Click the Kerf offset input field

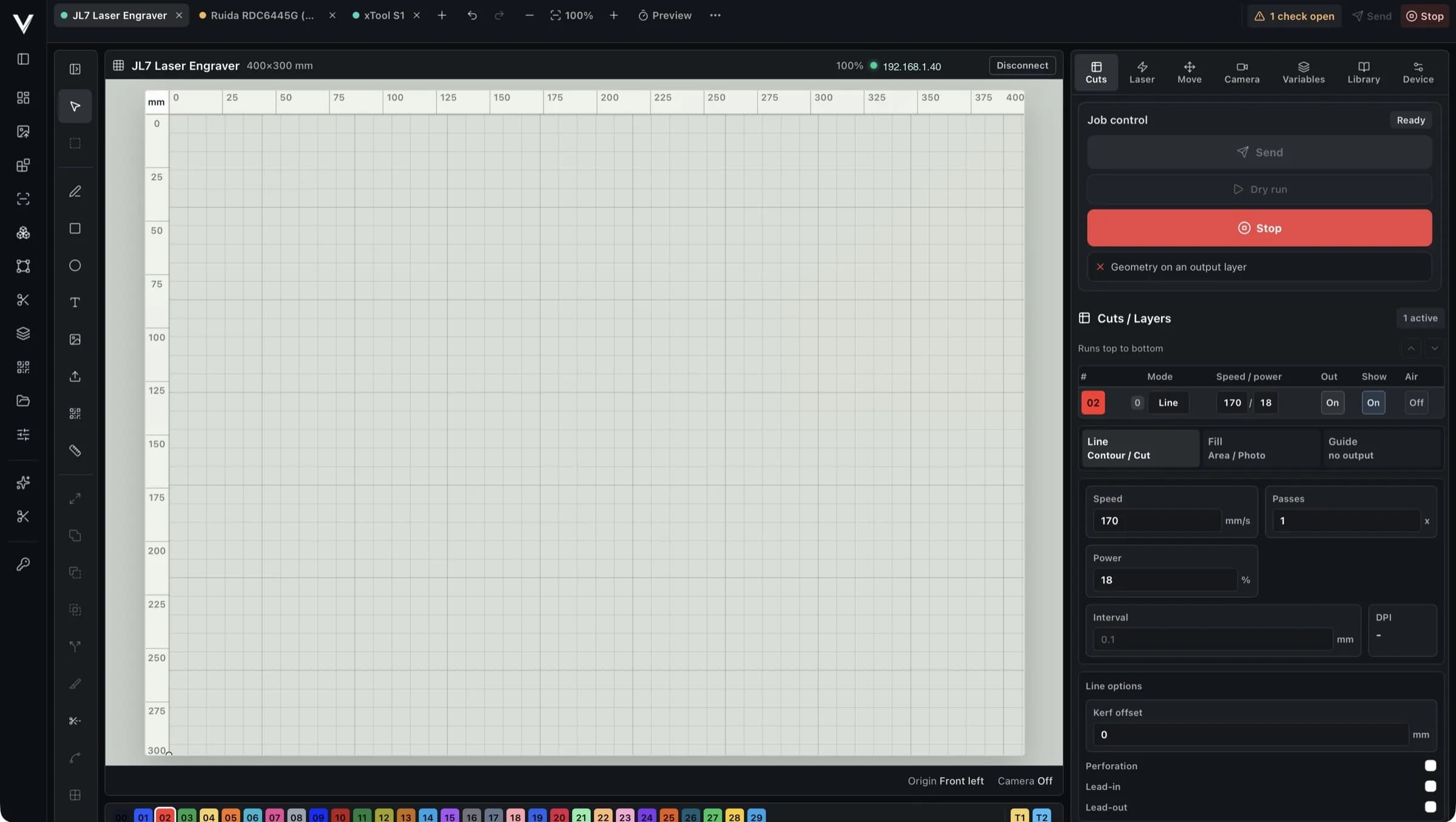tap(1250, 735)
